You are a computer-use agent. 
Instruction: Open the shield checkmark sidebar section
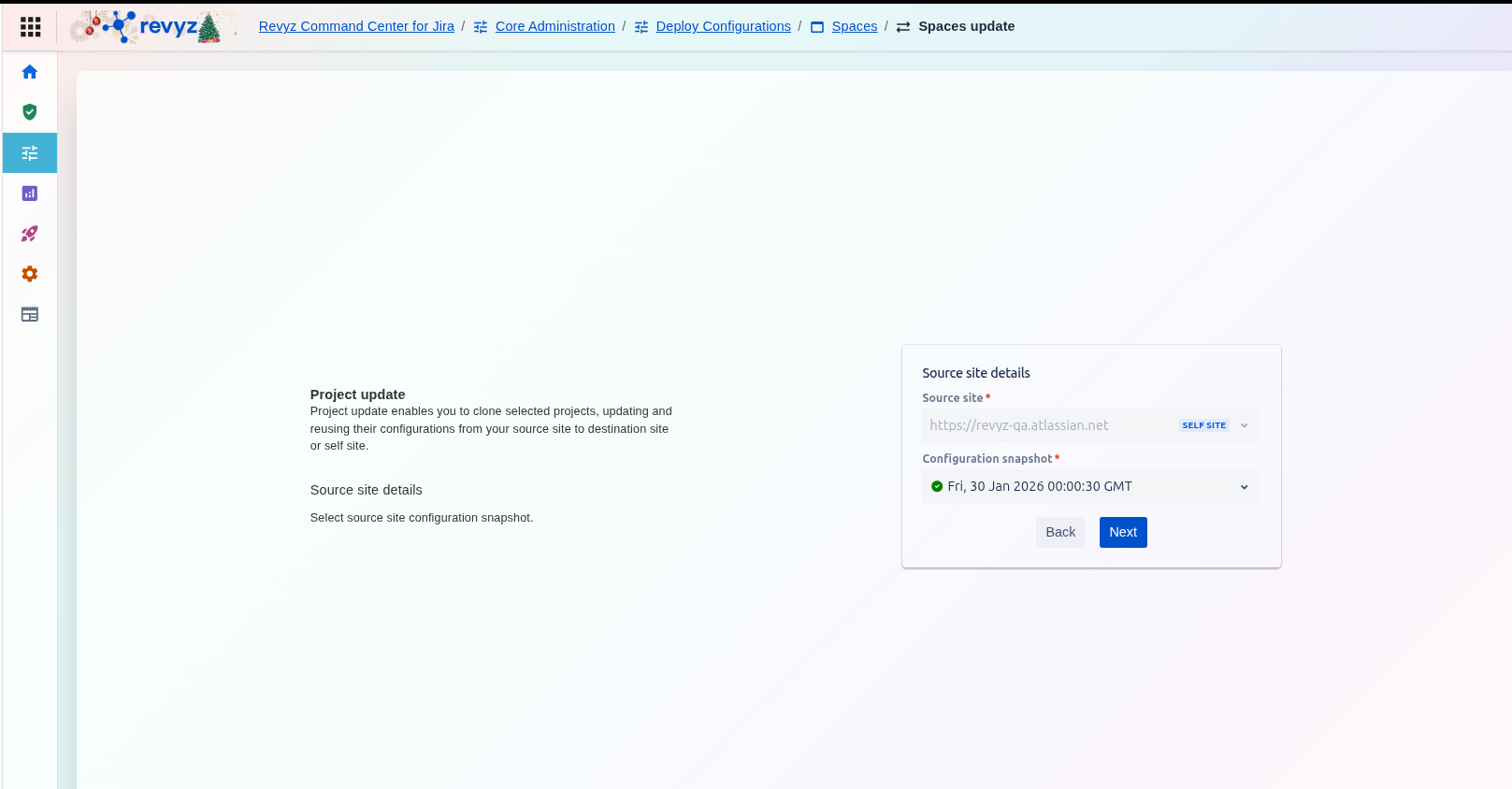point(30,112)
